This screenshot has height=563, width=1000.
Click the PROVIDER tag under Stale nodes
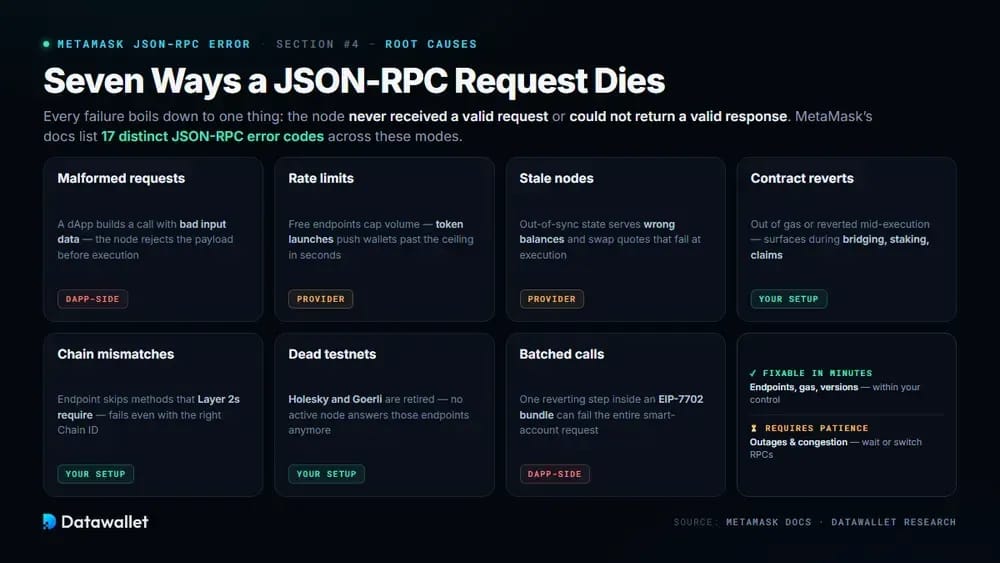coord(552,299)
